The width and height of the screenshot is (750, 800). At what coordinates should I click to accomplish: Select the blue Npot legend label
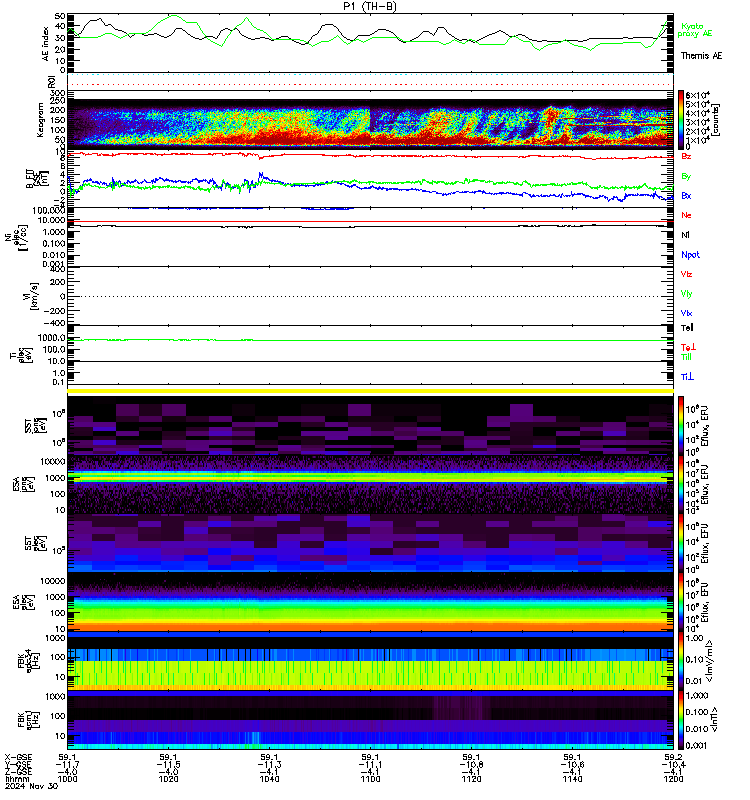(x=690, y=255)
